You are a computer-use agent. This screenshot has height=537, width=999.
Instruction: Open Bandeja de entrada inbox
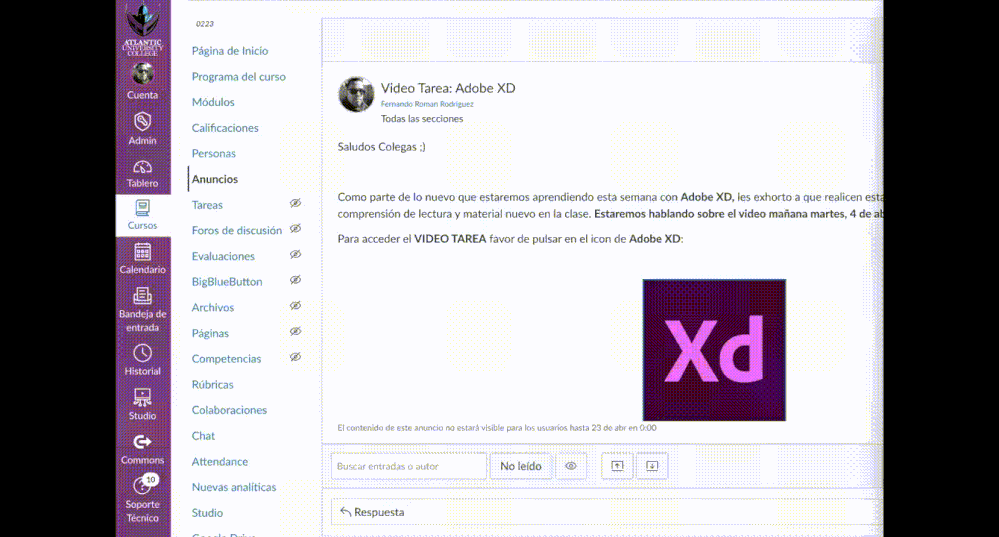click(142, 311)
